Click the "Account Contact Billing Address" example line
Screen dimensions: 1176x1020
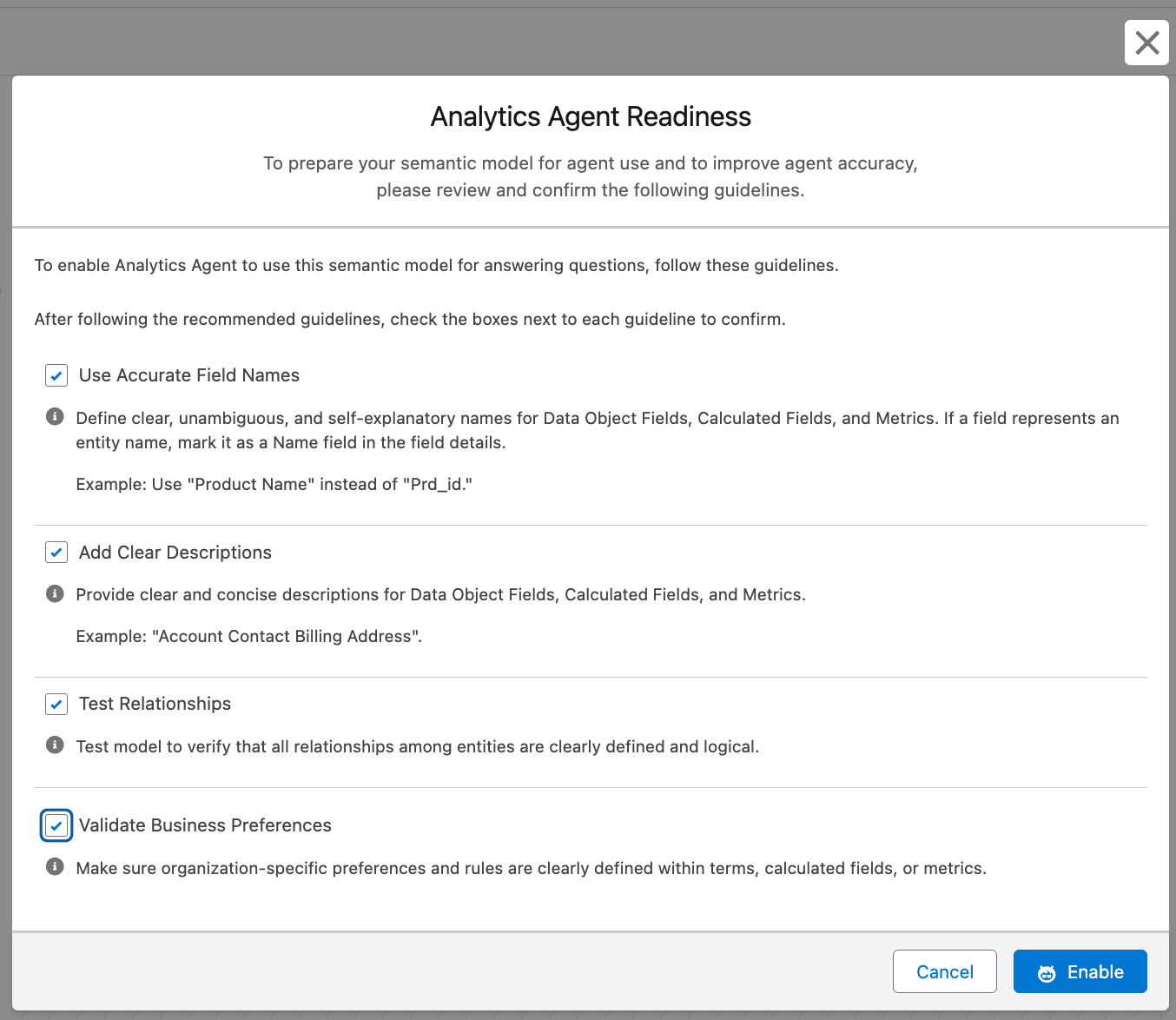[248, 637]
